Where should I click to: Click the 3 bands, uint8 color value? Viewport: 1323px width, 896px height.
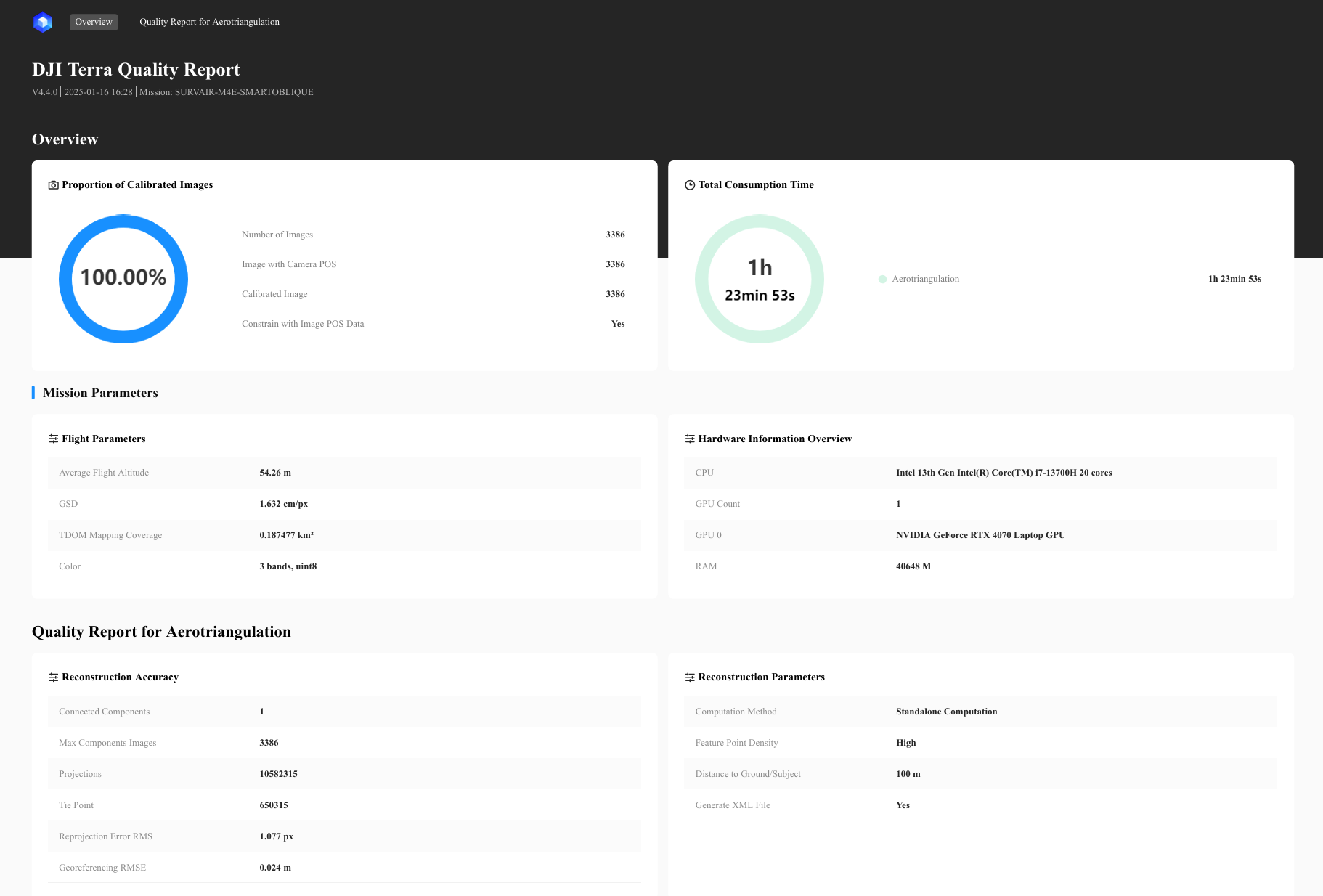pos(288,566)
